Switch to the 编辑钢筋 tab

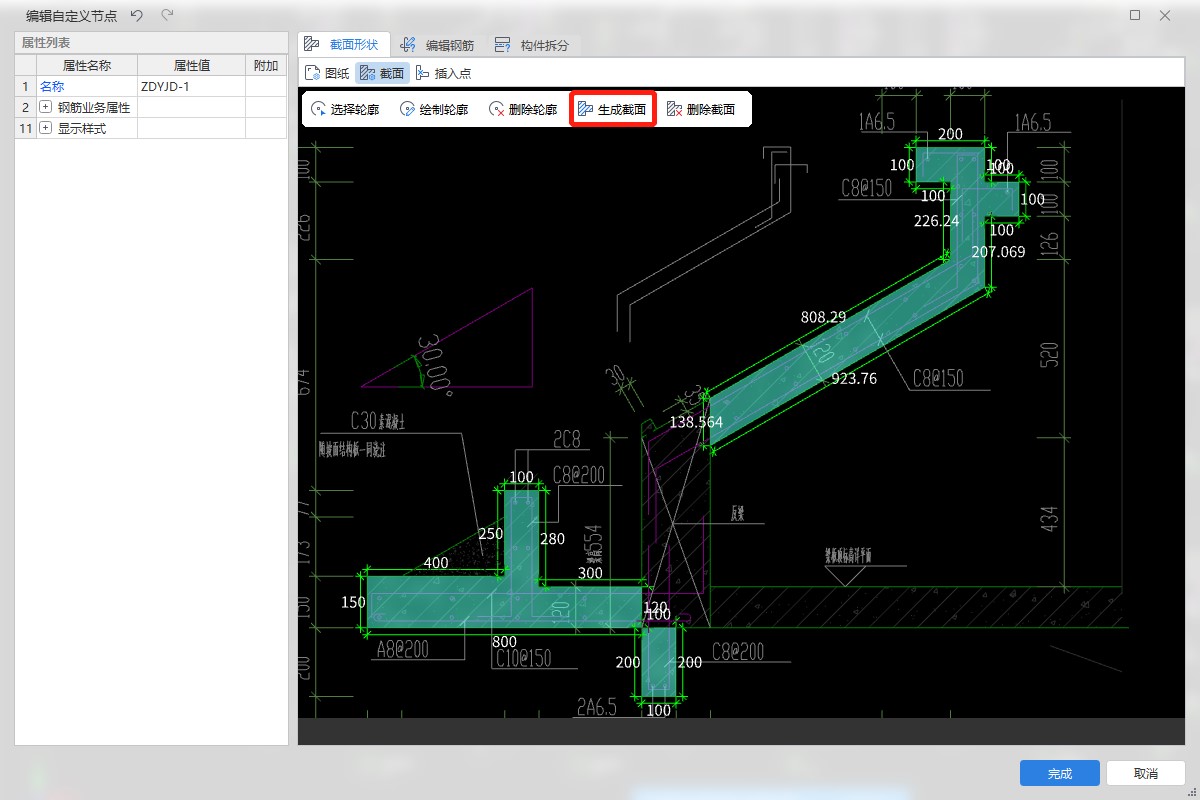[437, 45]
